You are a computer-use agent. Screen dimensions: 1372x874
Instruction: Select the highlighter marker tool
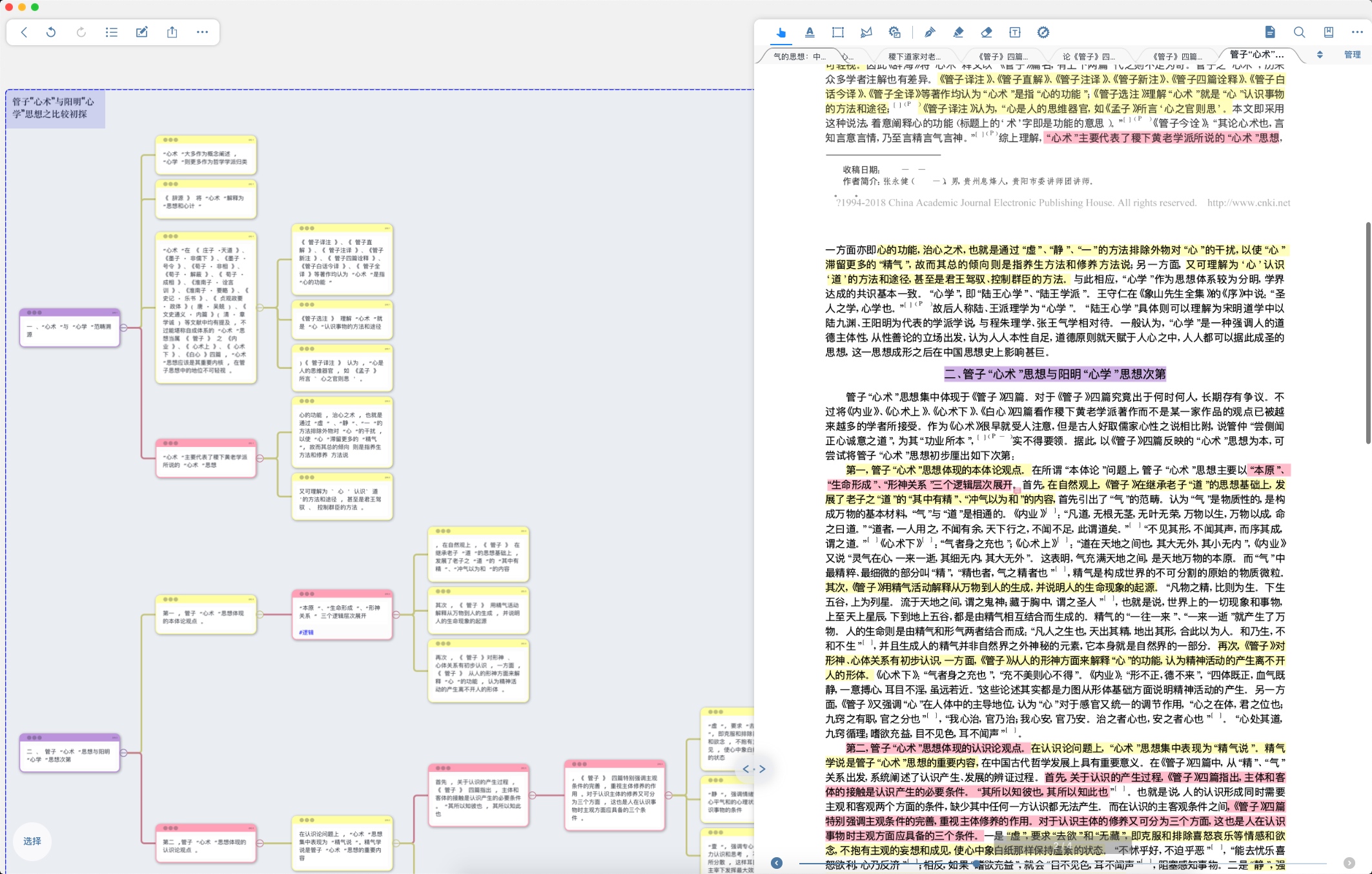coord(958,32)
